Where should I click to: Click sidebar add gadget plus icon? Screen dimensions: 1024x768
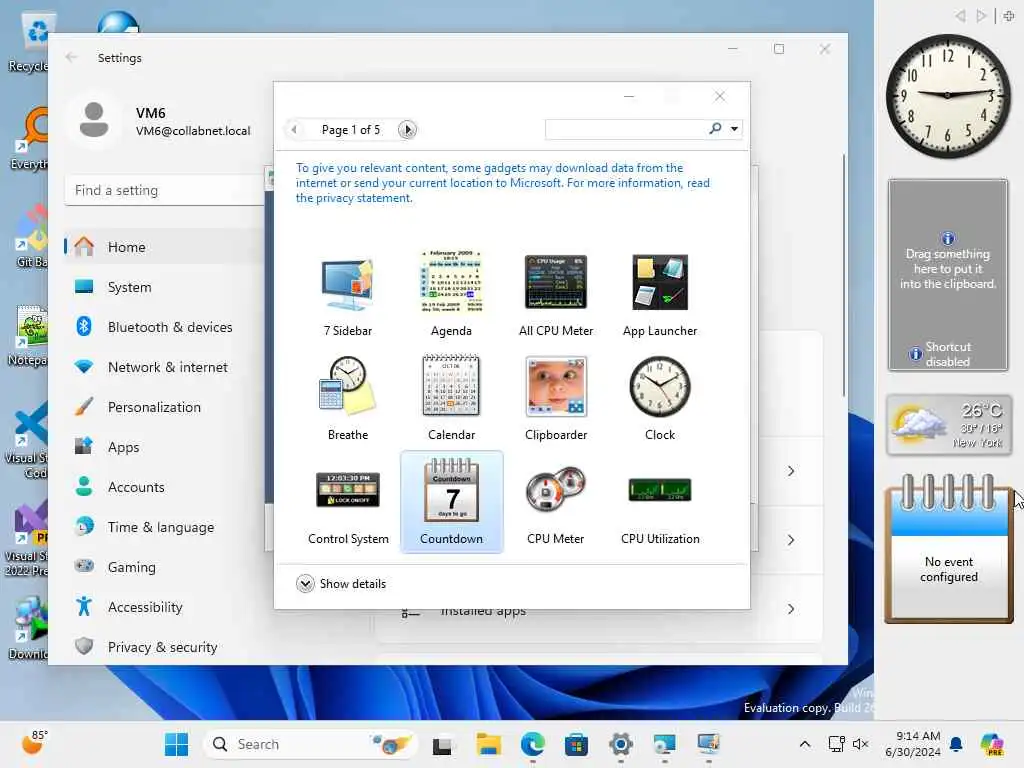click(x=1008, y=16)
